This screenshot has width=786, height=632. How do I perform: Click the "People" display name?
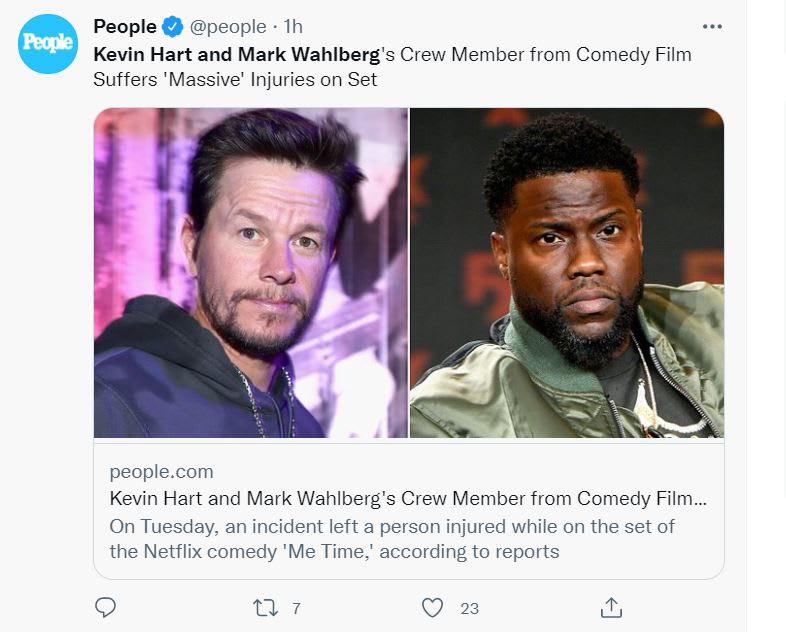tap(125, 27)
